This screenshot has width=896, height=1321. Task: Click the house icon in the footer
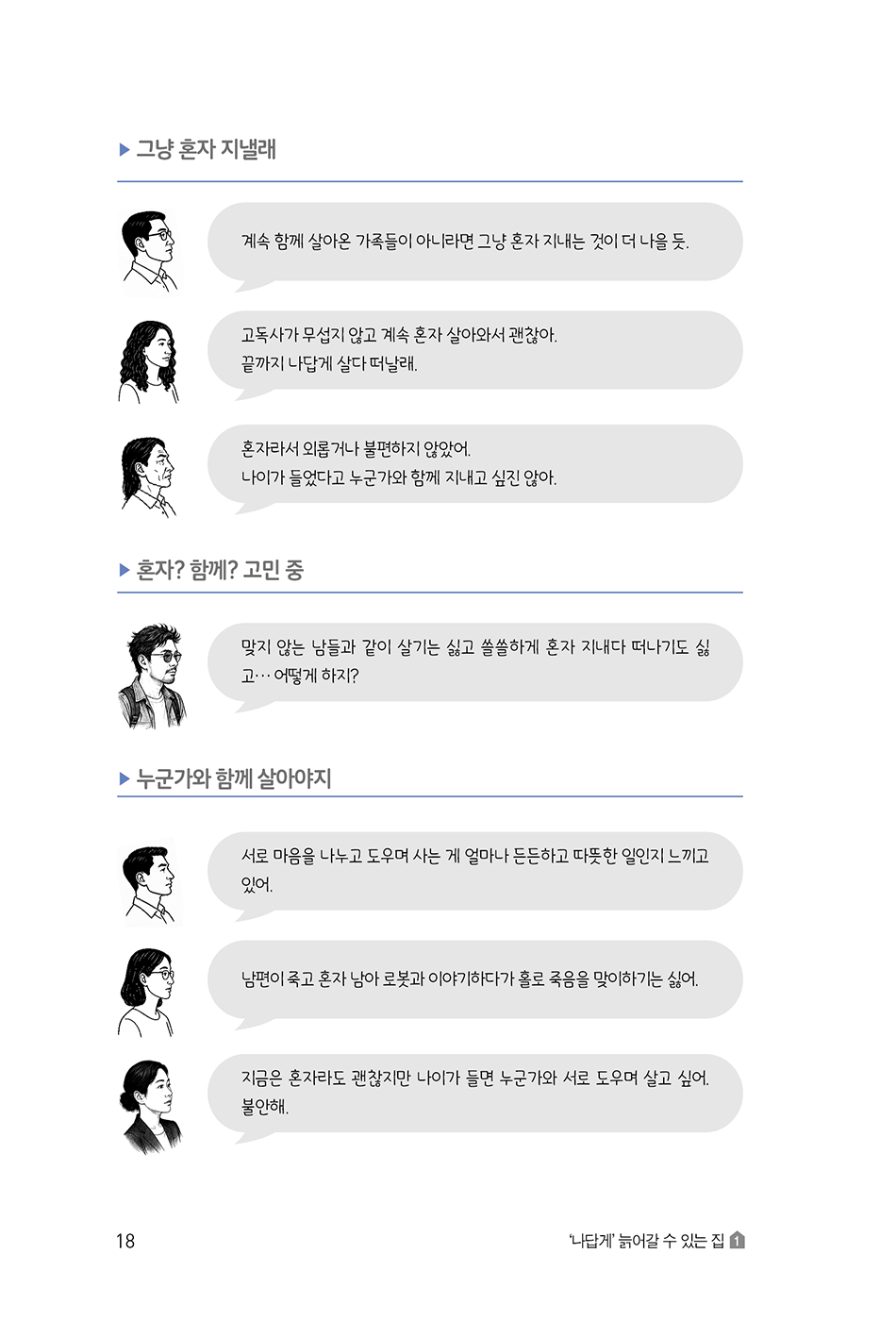[x=738, y=1241]
